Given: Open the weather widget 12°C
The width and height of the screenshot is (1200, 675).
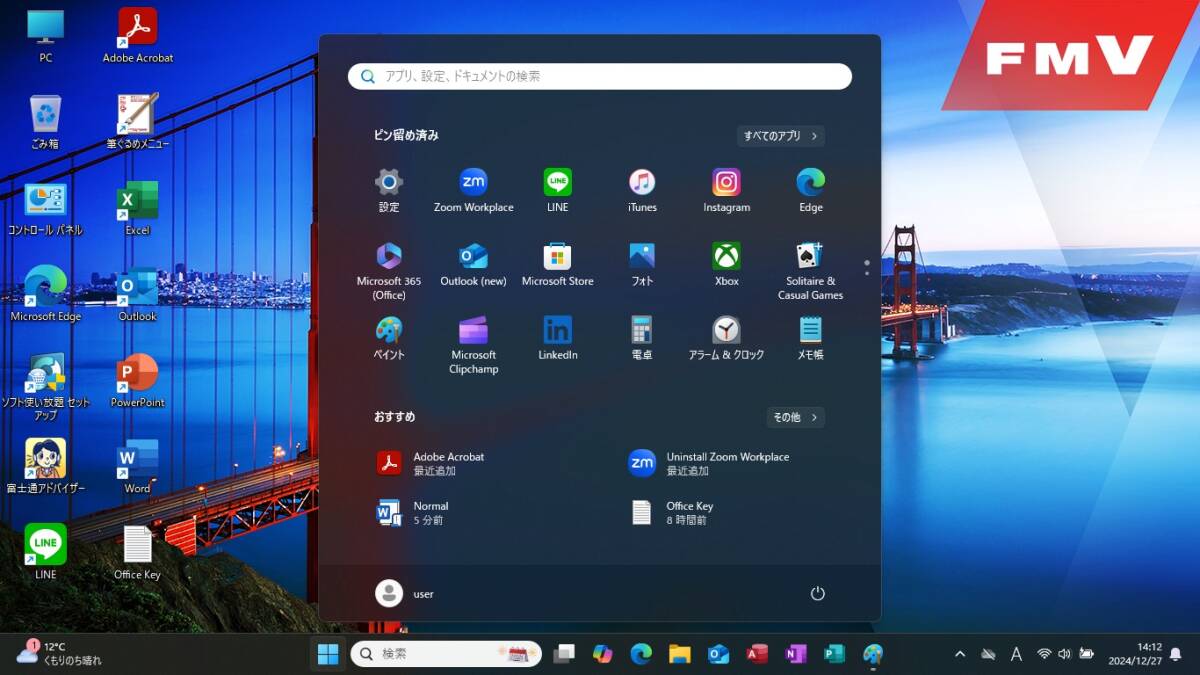Looking at the screenshot, I should (x=60, y=654).
